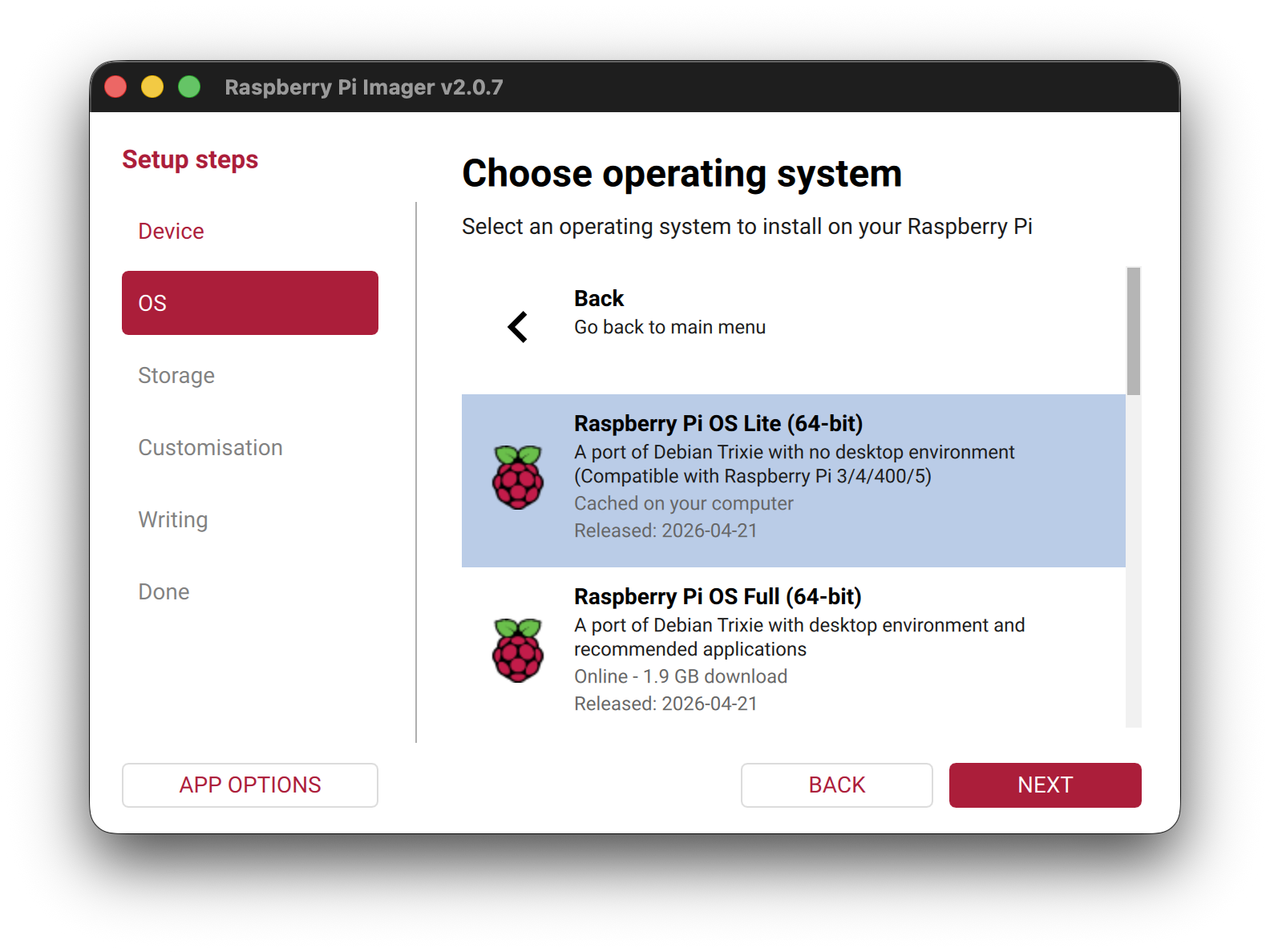
Task: Click the 'Raspberry Pi Imager v2.0.7' title
Action: [364, 87]
